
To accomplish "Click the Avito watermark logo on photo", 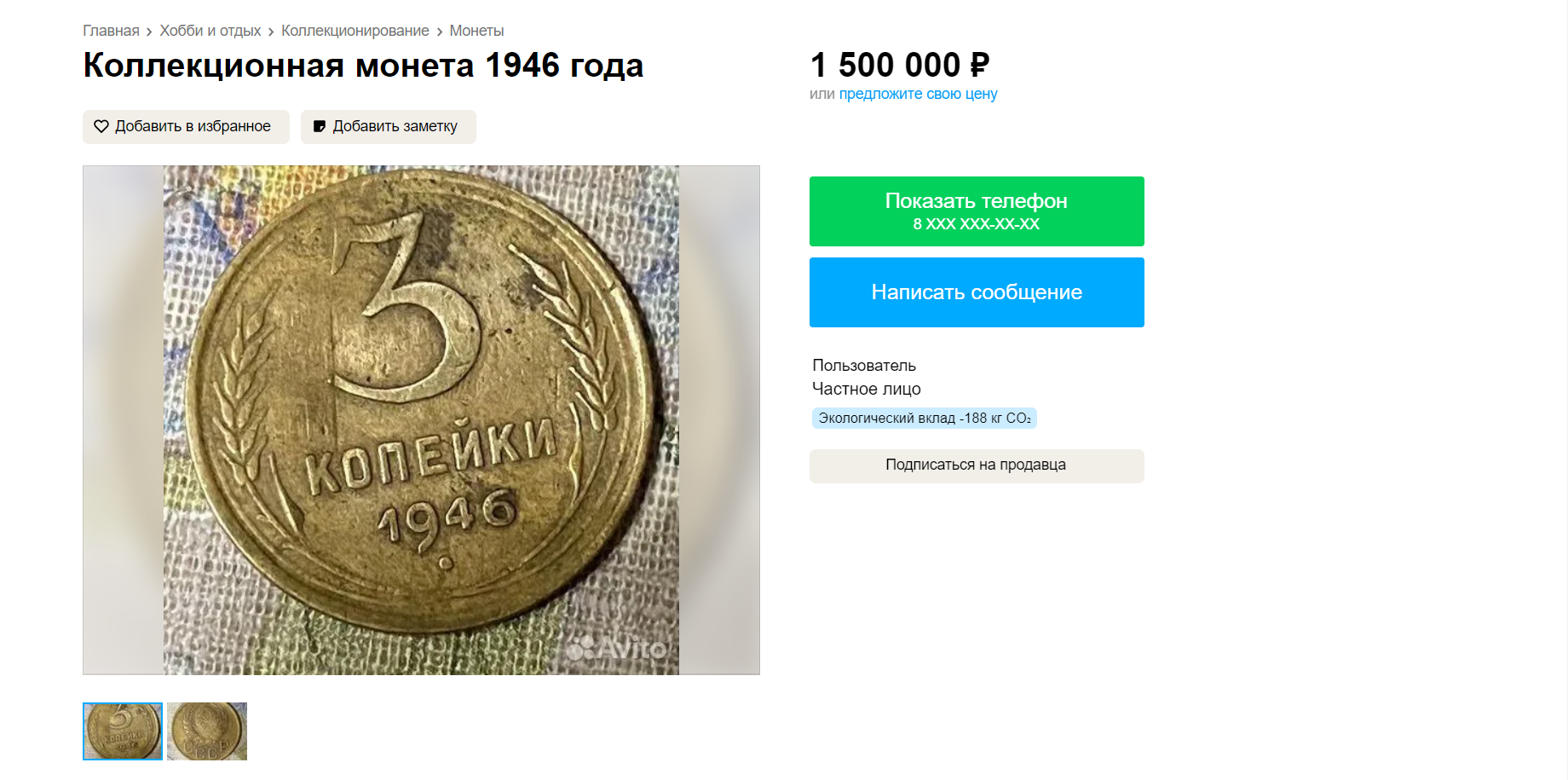I will point(617,650).
